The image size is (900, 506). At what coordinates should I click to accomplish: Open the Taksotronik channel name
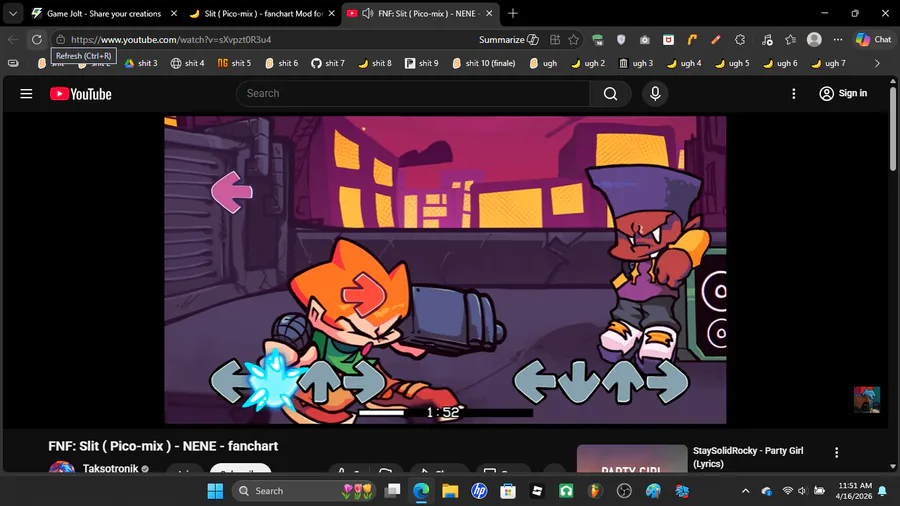click(110, 469)
